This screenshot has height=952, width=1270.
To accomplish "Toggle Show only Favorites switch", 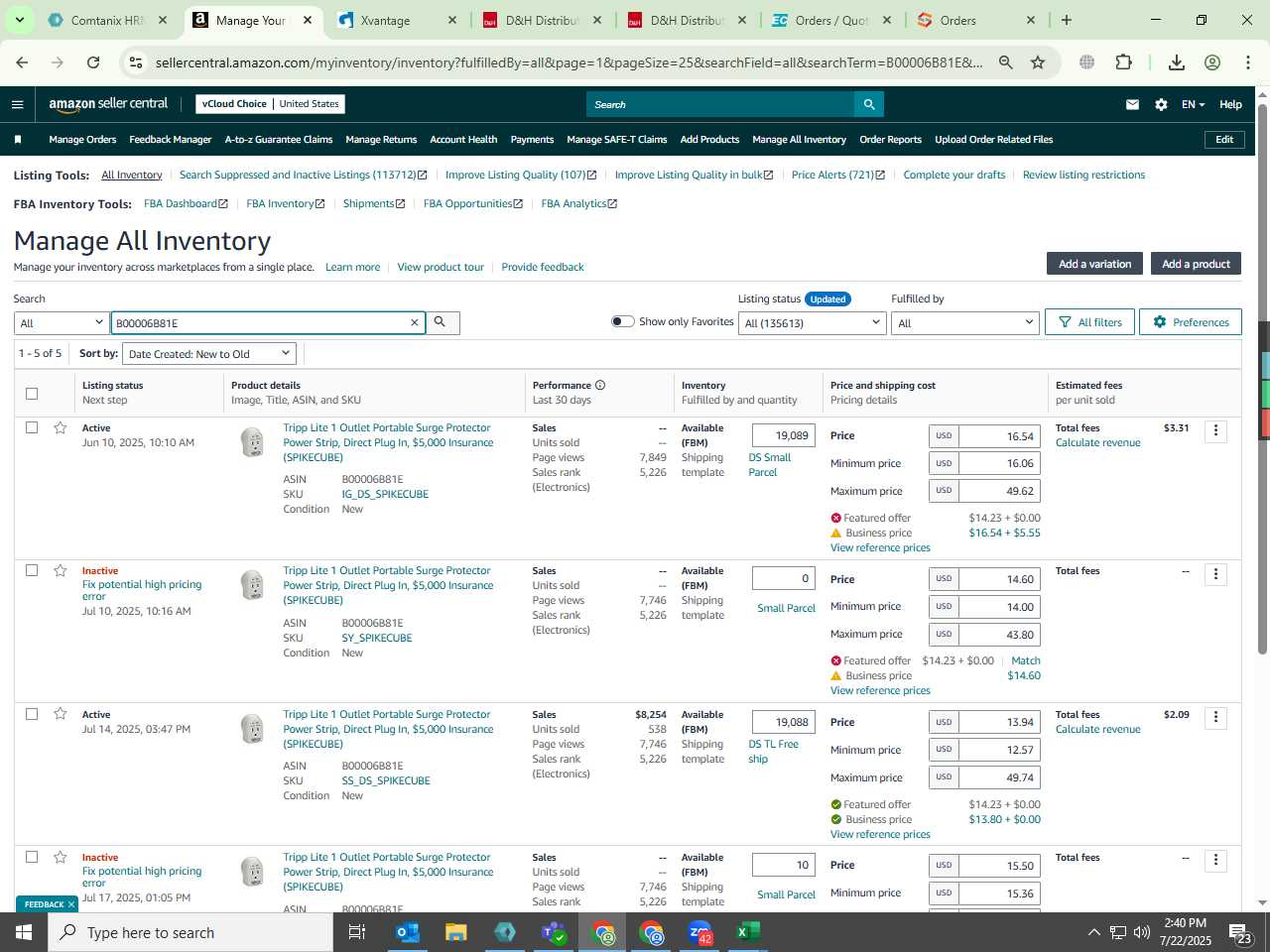I will [x=623, y=321].
